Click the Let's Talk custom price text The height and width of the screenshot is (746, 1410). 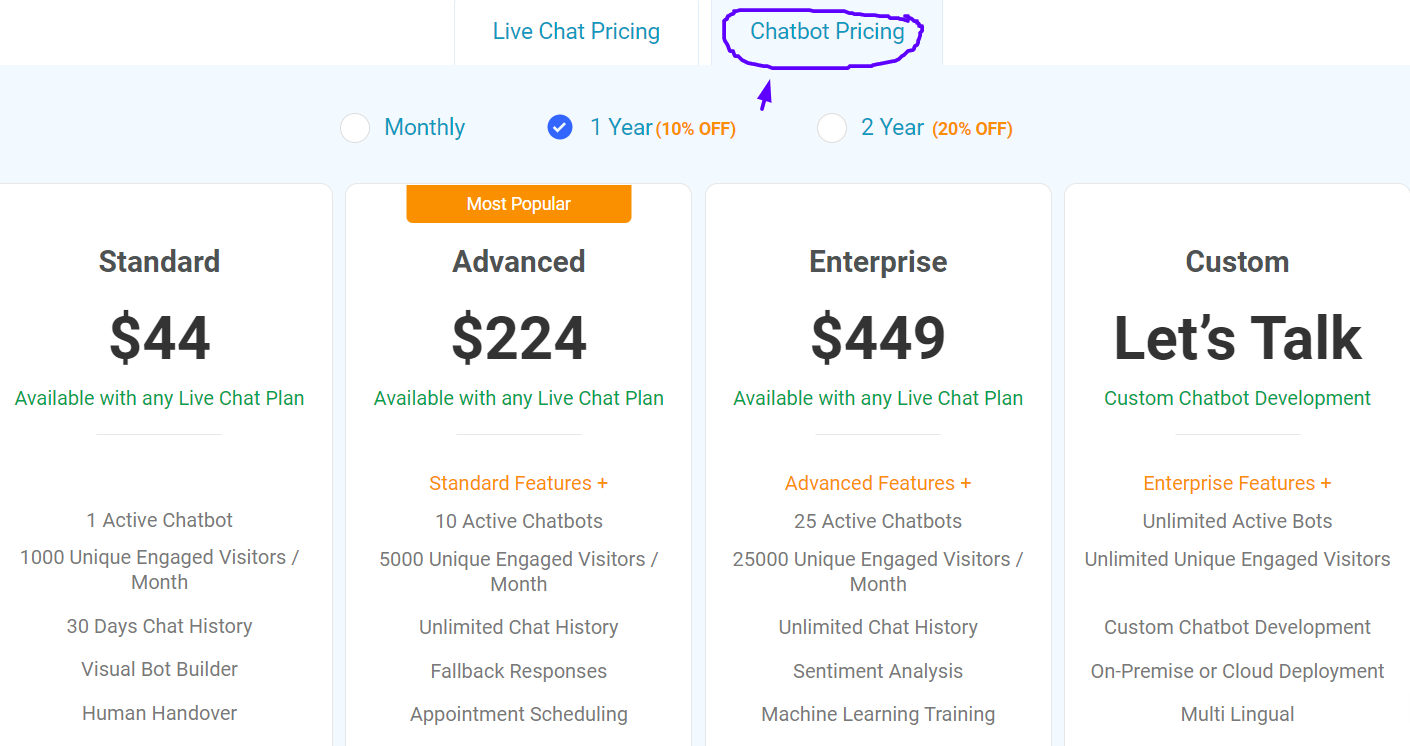(1237, 337)
